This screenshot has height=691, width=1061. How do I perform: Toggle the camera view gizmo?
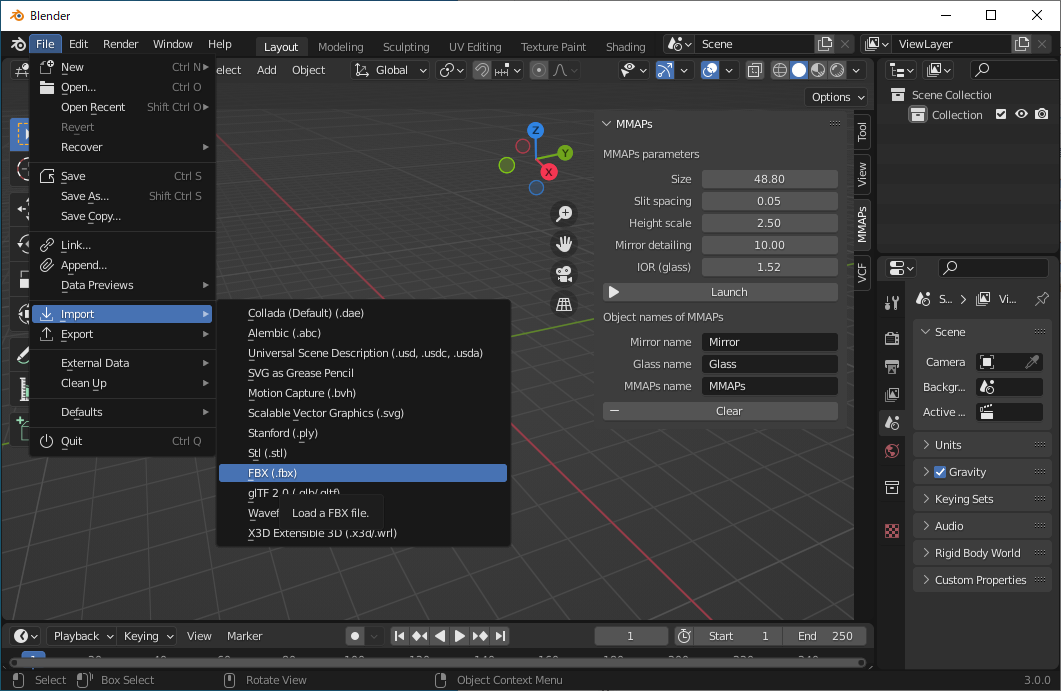click(564, 274)
